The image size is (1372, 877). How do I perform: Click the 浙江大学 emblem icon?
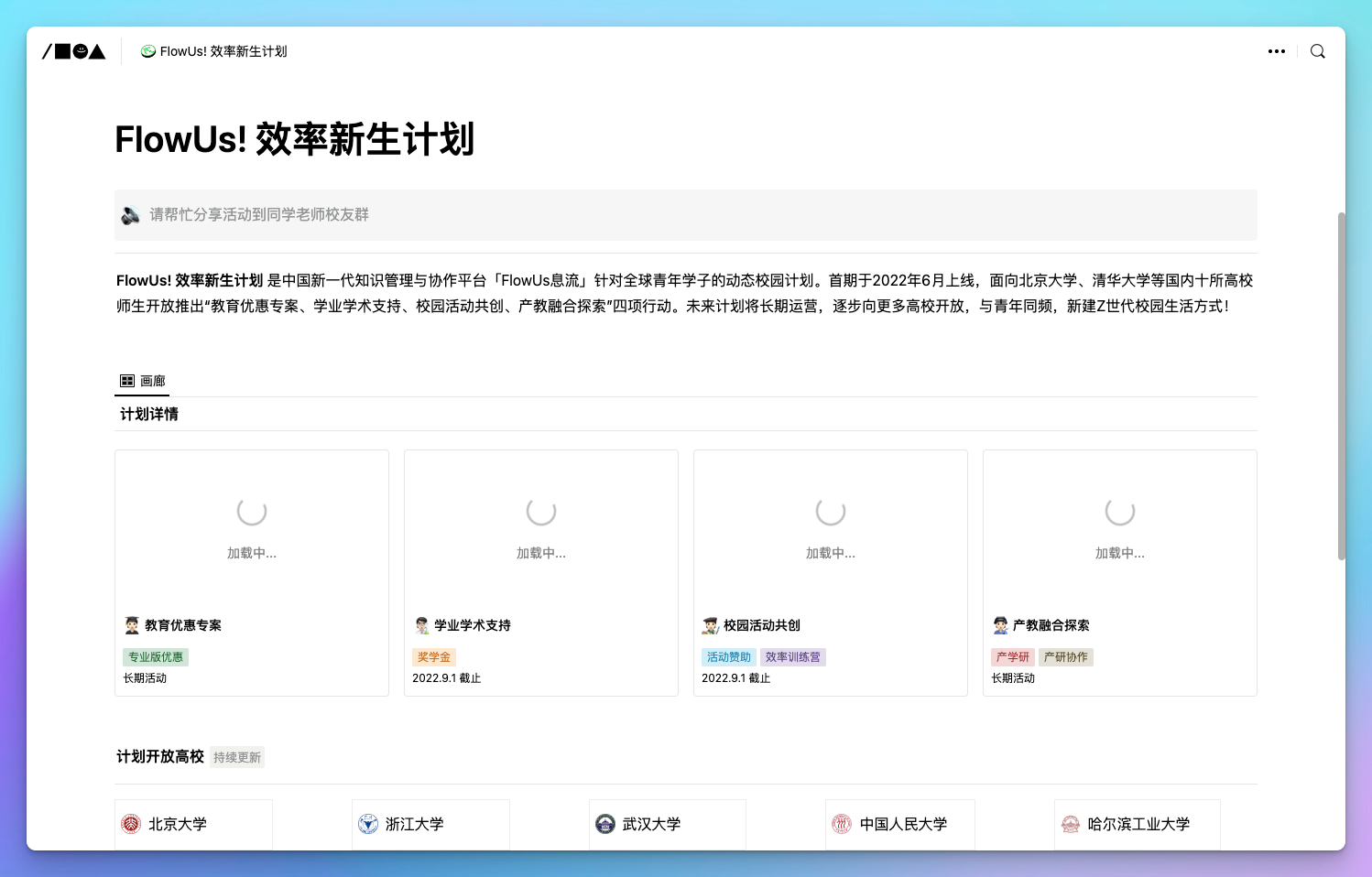368,824
